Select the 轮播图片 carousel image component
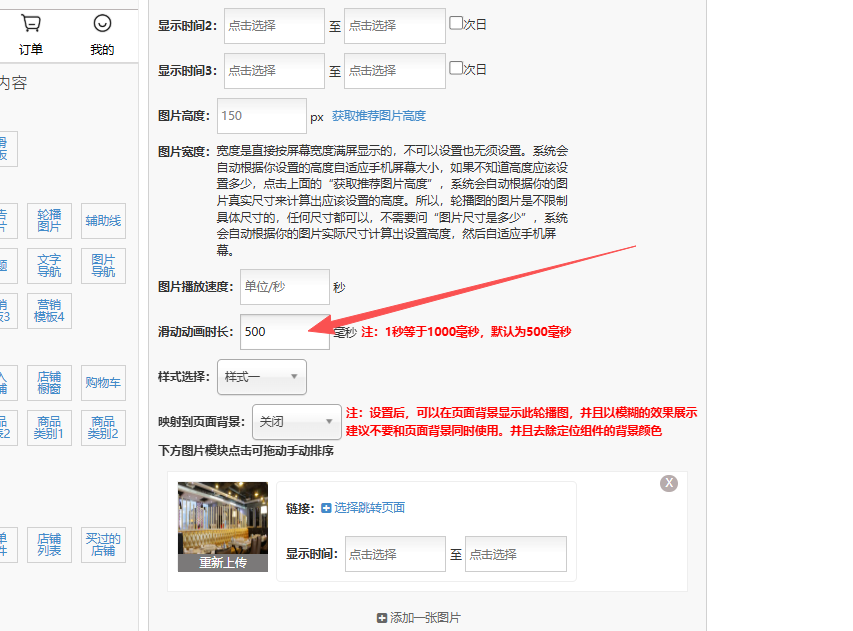This screenshot has height=631, width=853. (x=48, y=218)
